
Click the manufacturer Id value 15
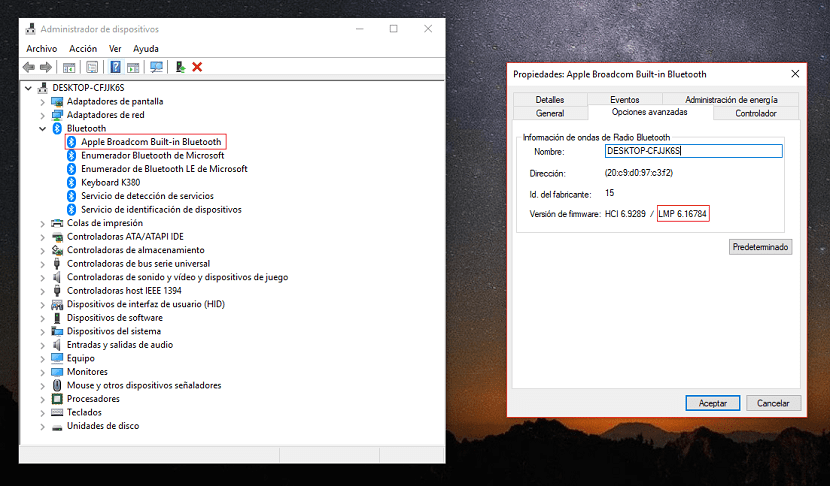coord(609,193)
